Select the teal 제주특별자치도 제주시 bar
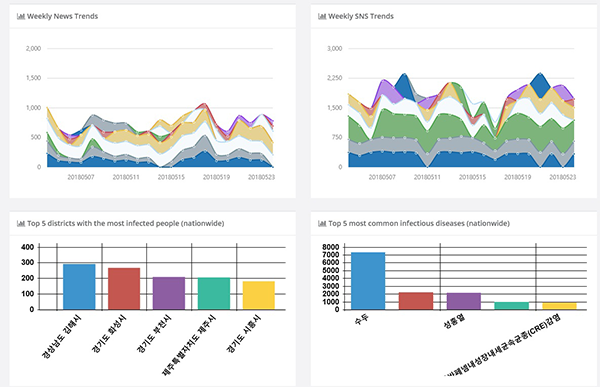The image size is (600, 387). pyautogui.click(x=214, y=294)
